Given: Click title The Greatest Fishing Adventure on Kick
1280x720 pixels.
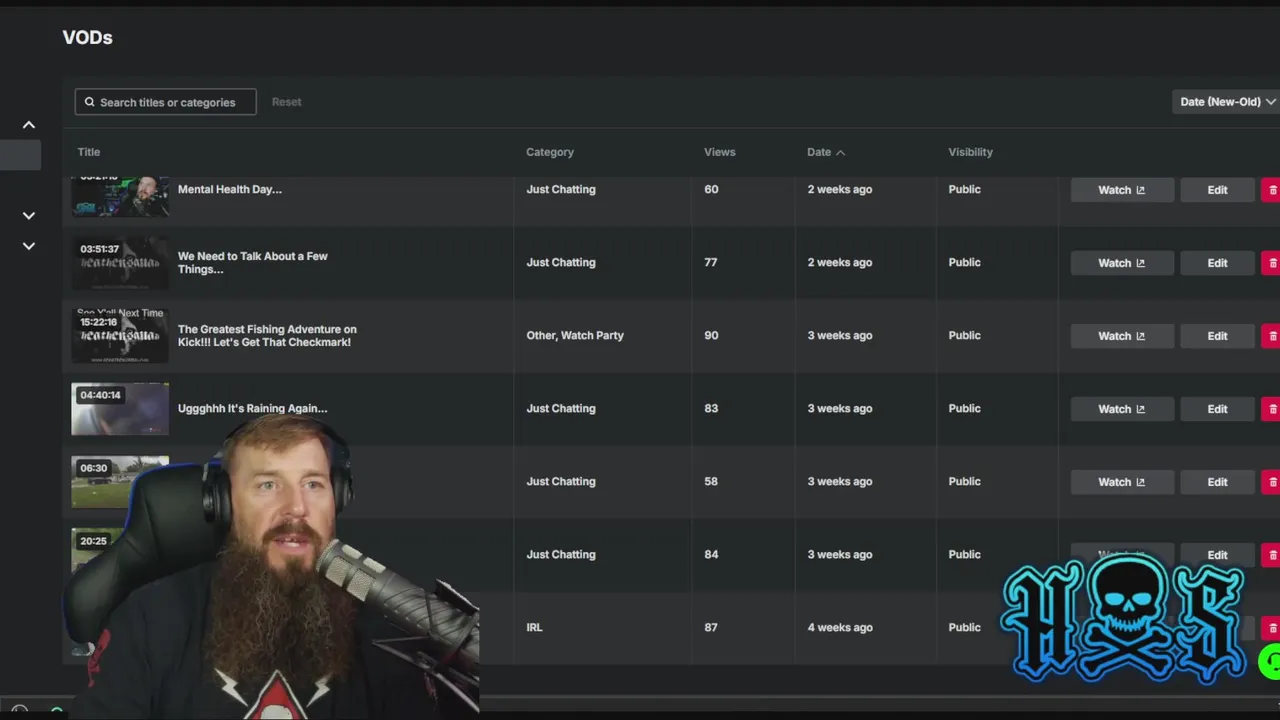Looking at the screenshot, I should [x=267, y=335].
